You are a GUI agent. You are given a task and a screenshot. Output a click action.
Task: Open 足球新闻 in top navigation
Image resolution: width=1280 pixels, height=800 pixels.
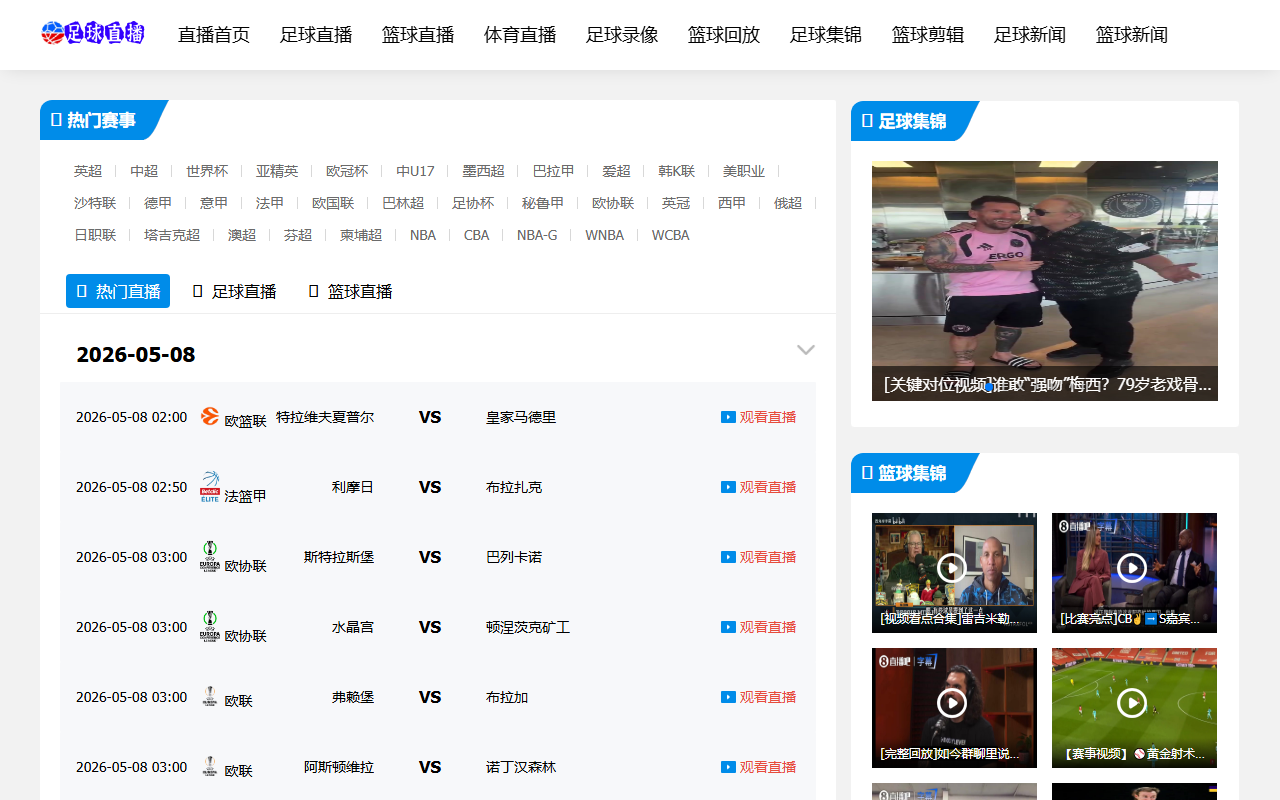1030,34
